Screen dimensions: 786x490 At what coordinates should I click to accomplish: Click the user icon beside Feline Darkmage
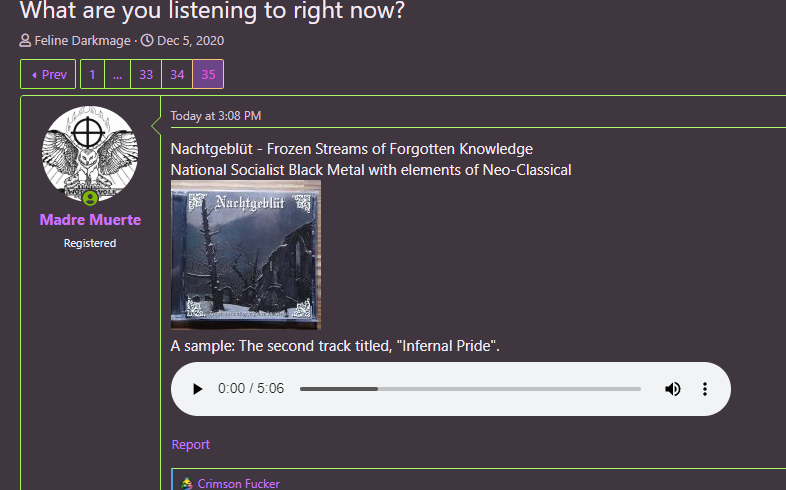coord(26,41)
